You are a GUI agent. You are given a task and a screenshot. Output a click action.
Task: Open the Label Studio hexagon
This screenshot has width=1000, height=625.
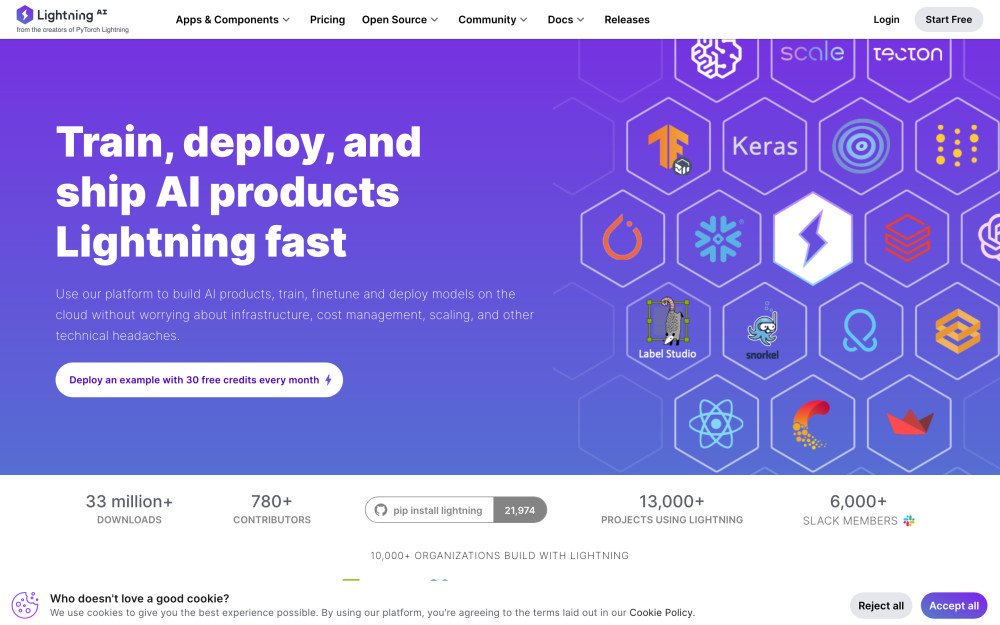tap(667, 329)
